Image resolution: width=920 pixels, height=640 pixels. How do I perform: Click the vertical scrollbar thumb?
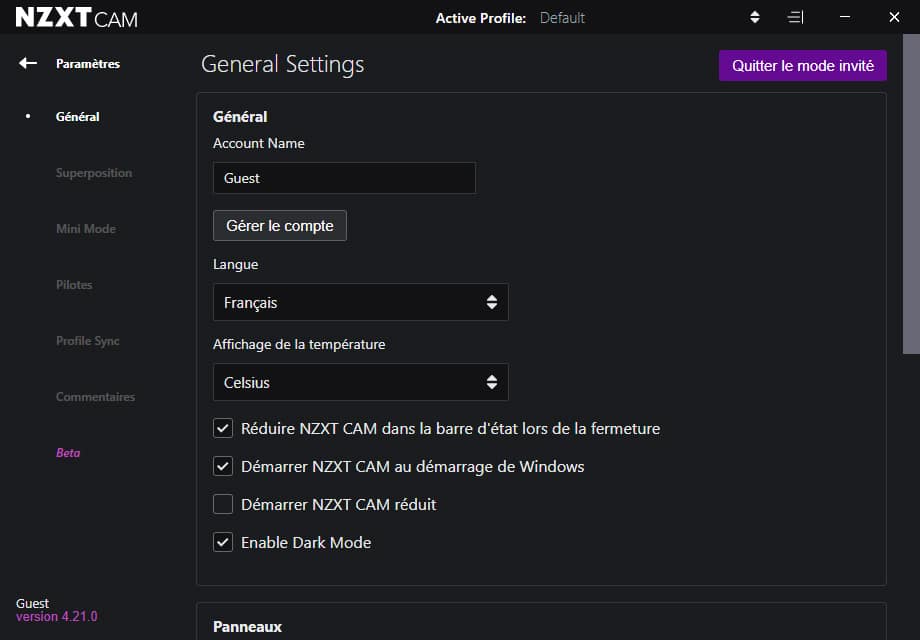click(911, 194)
